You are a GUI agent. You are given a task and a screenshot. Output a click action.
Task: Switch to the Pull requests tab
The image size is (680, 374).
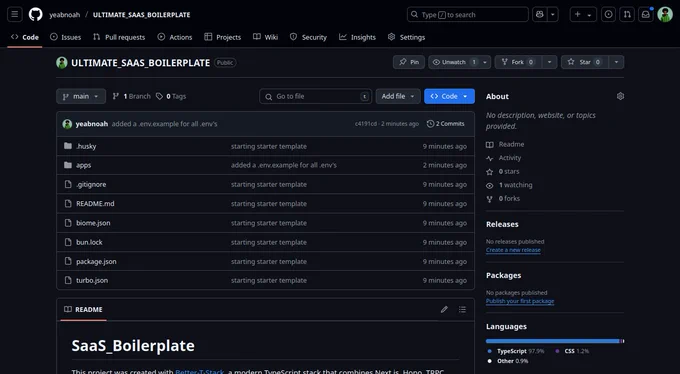tap(119, 37)
